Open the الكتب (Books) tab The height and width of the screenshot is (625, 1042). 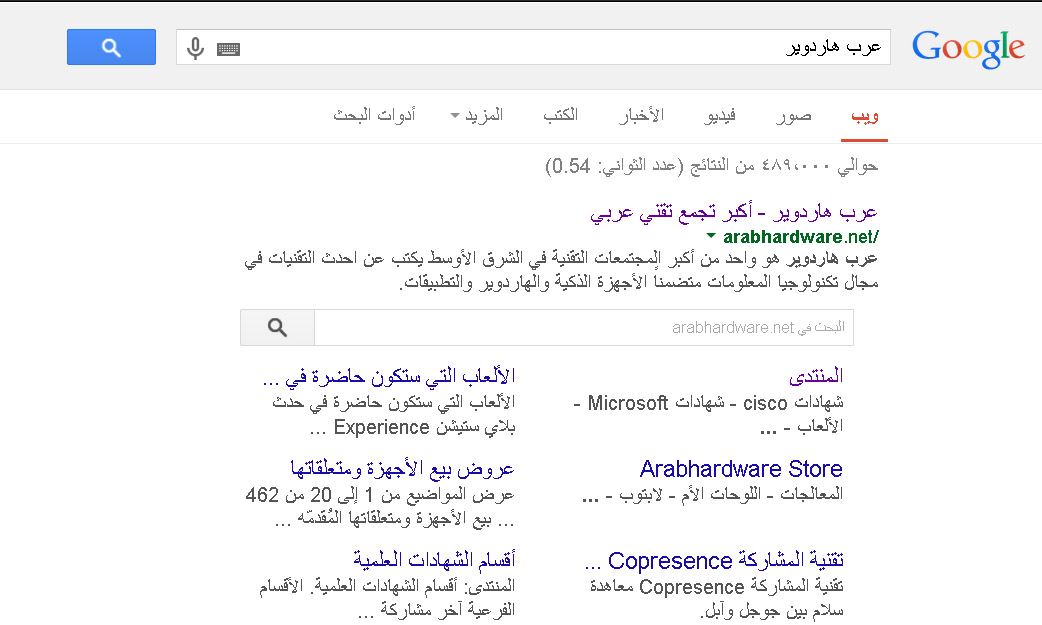point(560,115)
